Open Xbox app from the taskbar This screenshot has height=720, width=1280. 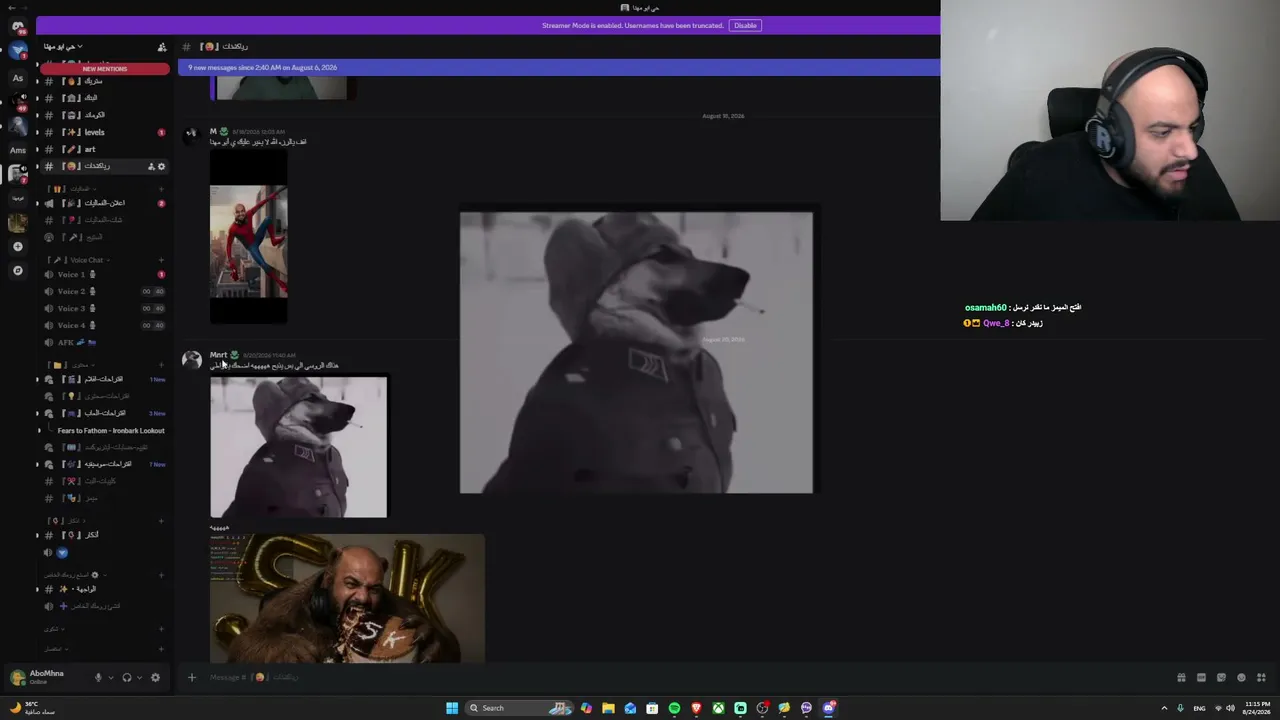[x=718, y=708]
